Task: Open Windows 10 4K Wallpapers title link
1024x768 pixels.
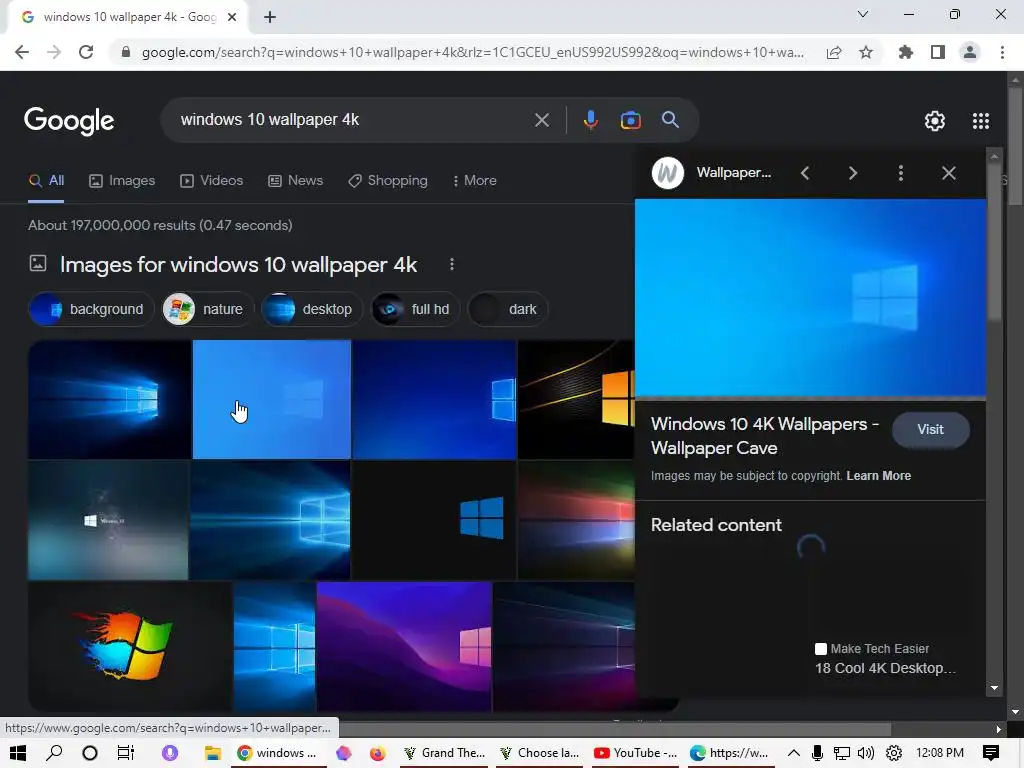Action: click(x=765, y=436)
